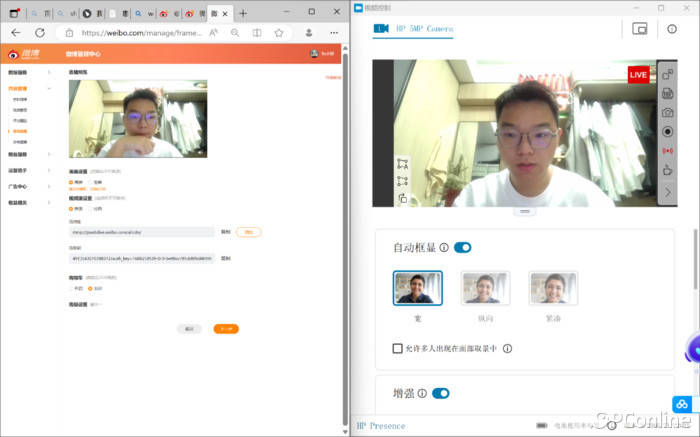Viewport: 700px width, 437px height.
Task: Click the red broadcast icon on camera toolbar
Action: [667, 151]
